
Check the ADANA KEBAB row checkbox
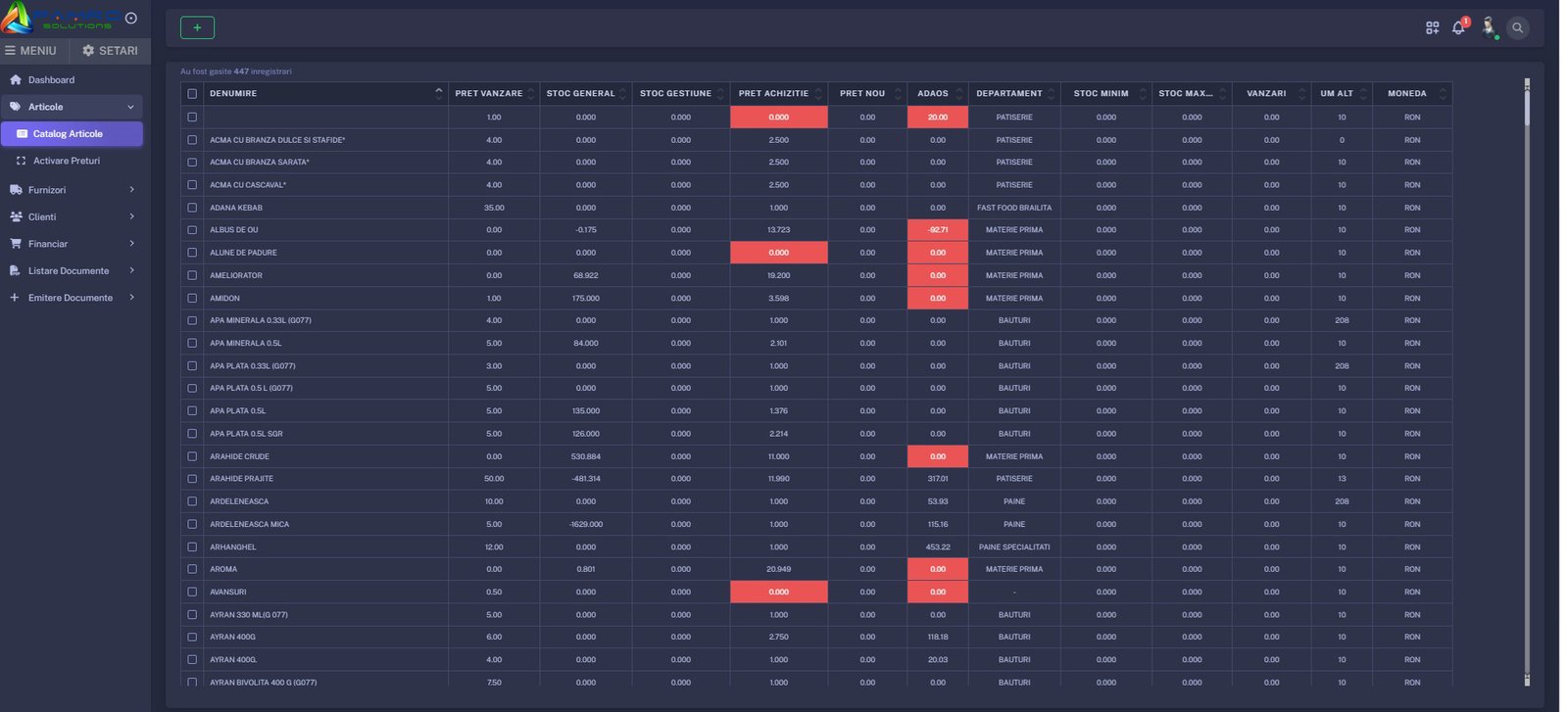(x=192, y=208)
